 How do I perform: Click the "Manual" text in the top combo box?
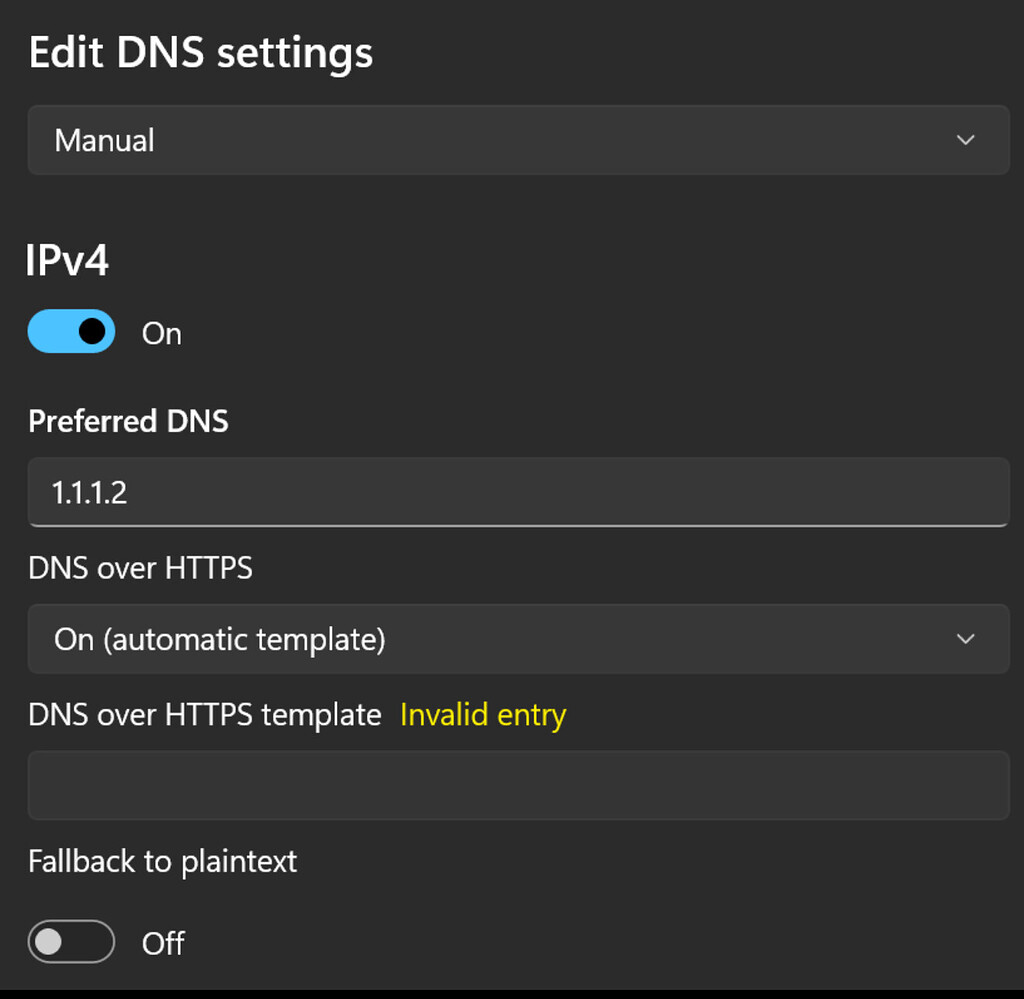(104, 140)
